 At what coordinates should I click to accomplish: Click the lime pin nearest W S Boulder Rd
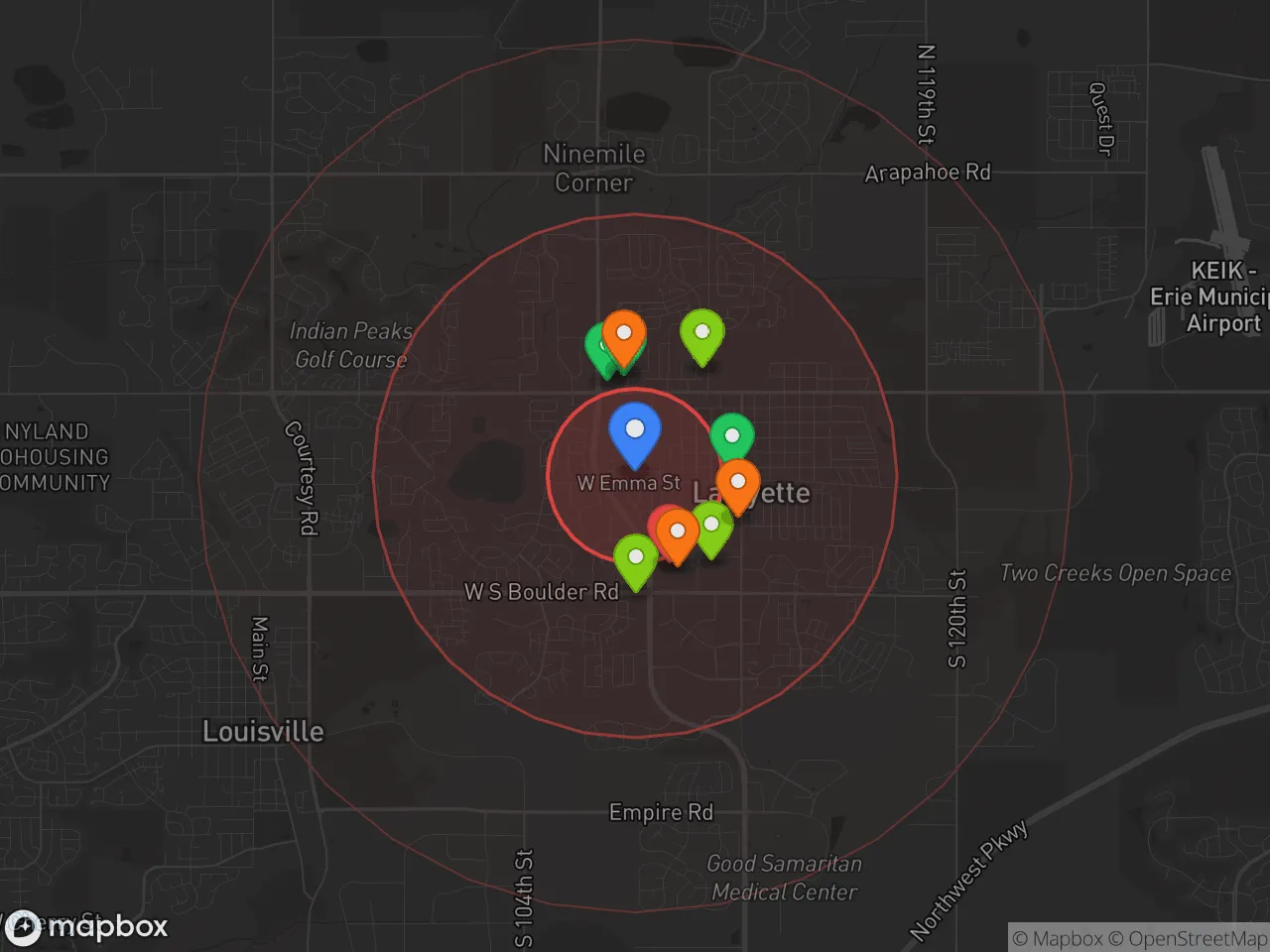click(636, 558)
